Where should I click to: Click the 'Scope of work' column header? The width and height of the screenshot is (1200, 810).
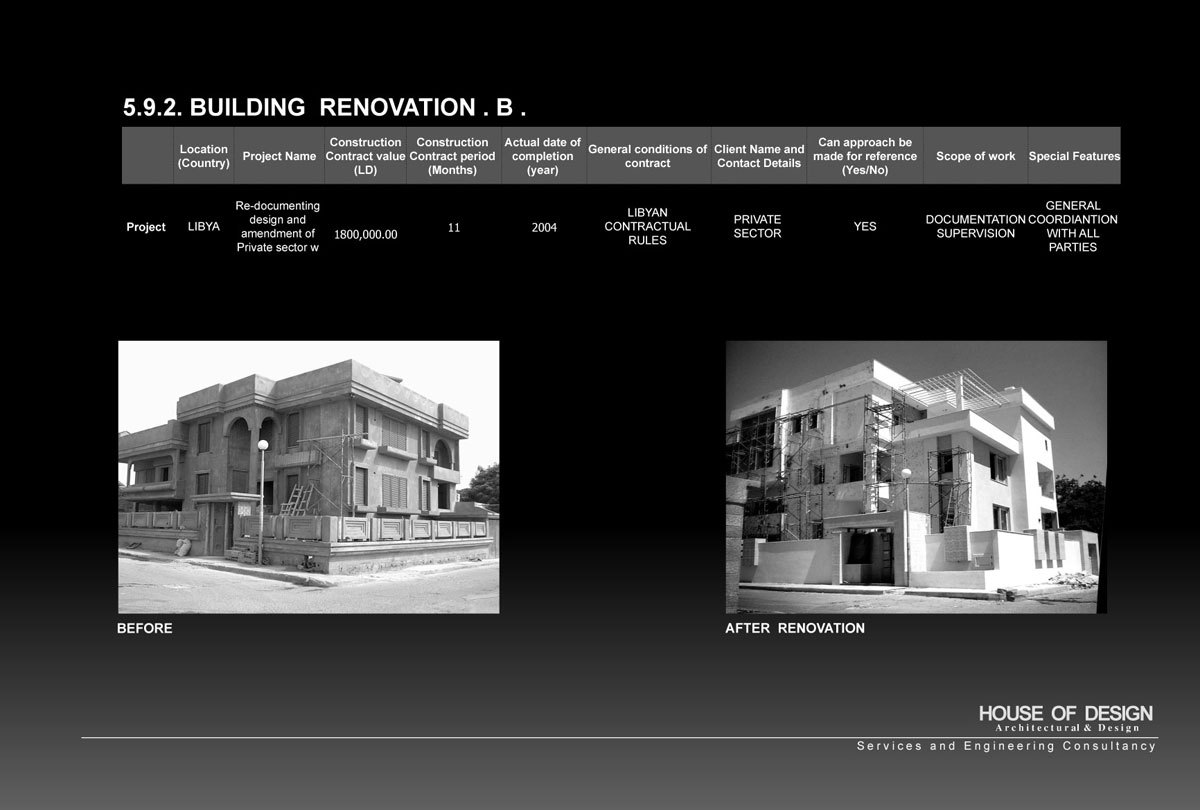coord(975,156)
